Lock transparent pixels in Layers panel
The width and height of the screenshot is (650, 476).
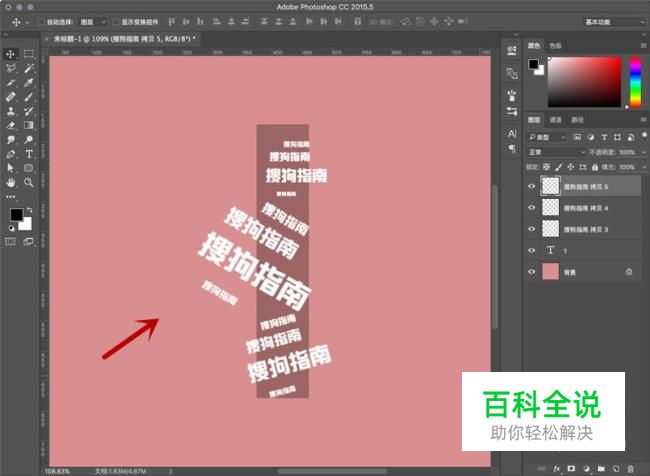pos(546,167)
